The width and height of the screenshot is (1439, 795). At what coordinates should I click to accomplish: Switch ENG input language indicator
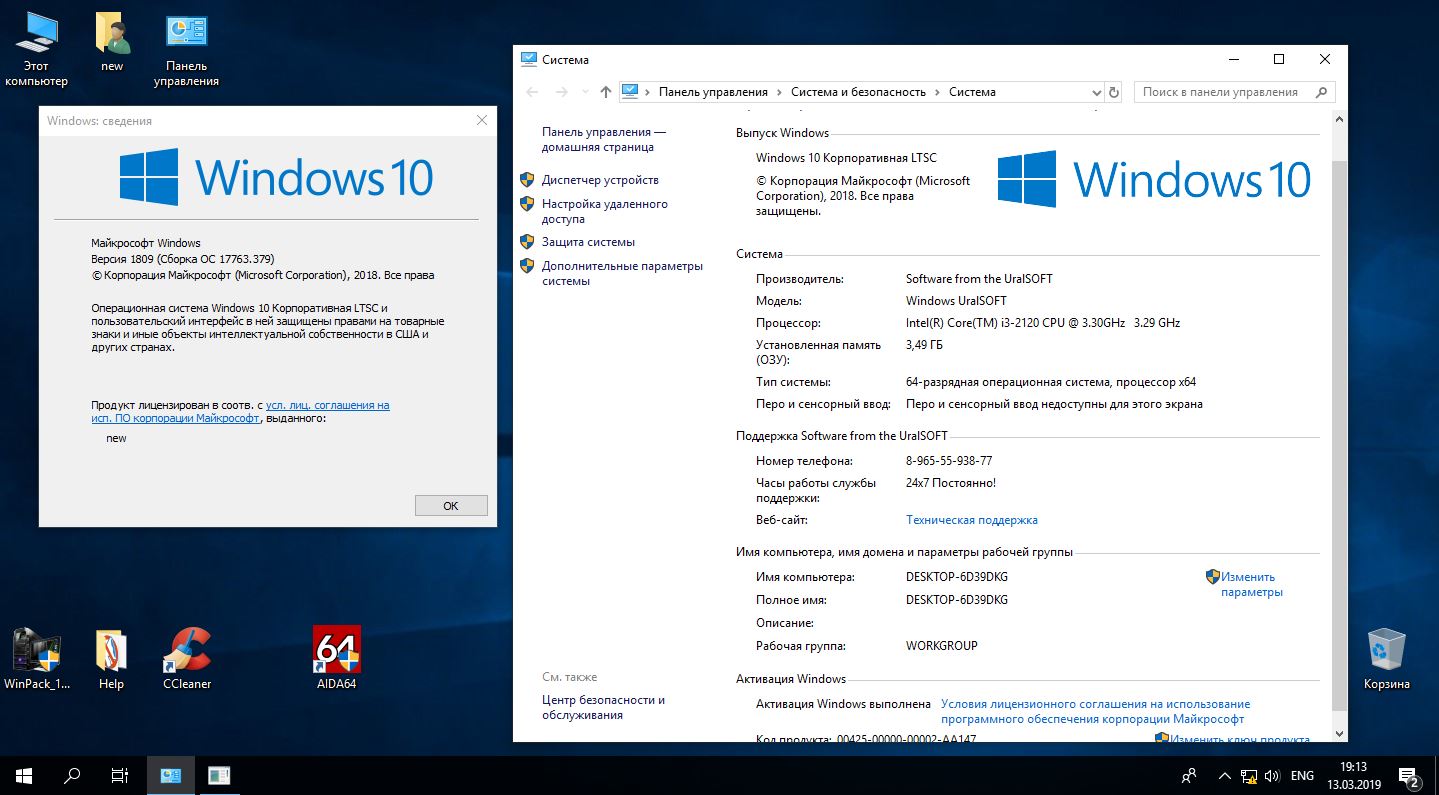1302,775
